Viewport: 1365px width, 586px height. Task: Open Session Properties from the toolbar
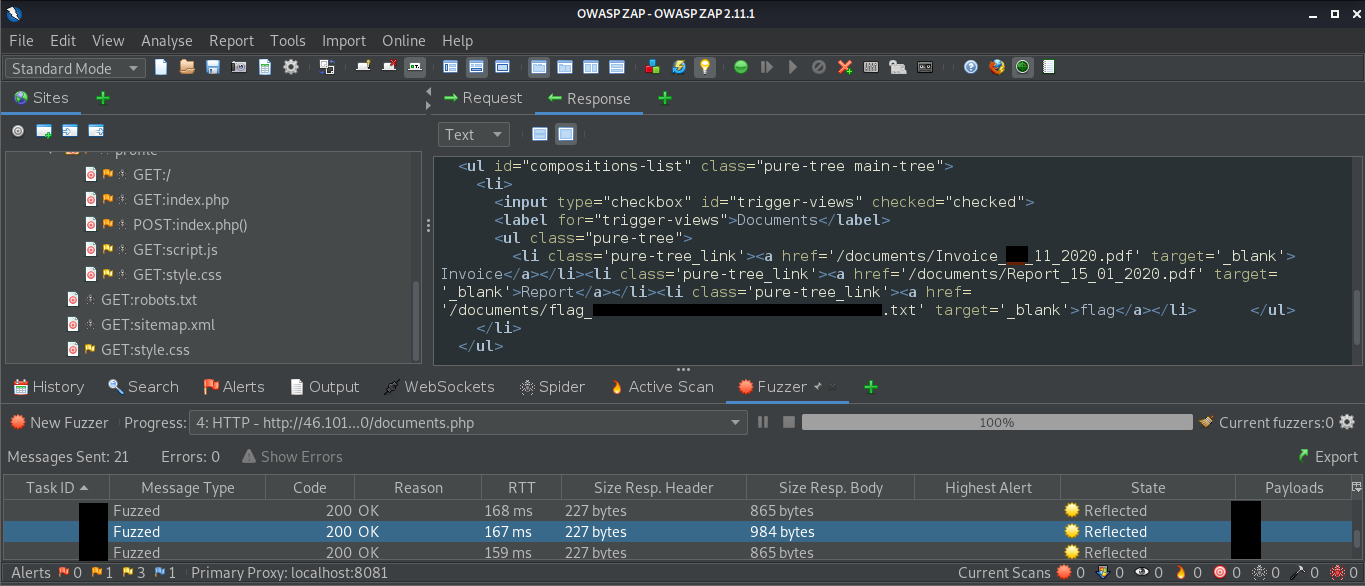pos(265,67)
